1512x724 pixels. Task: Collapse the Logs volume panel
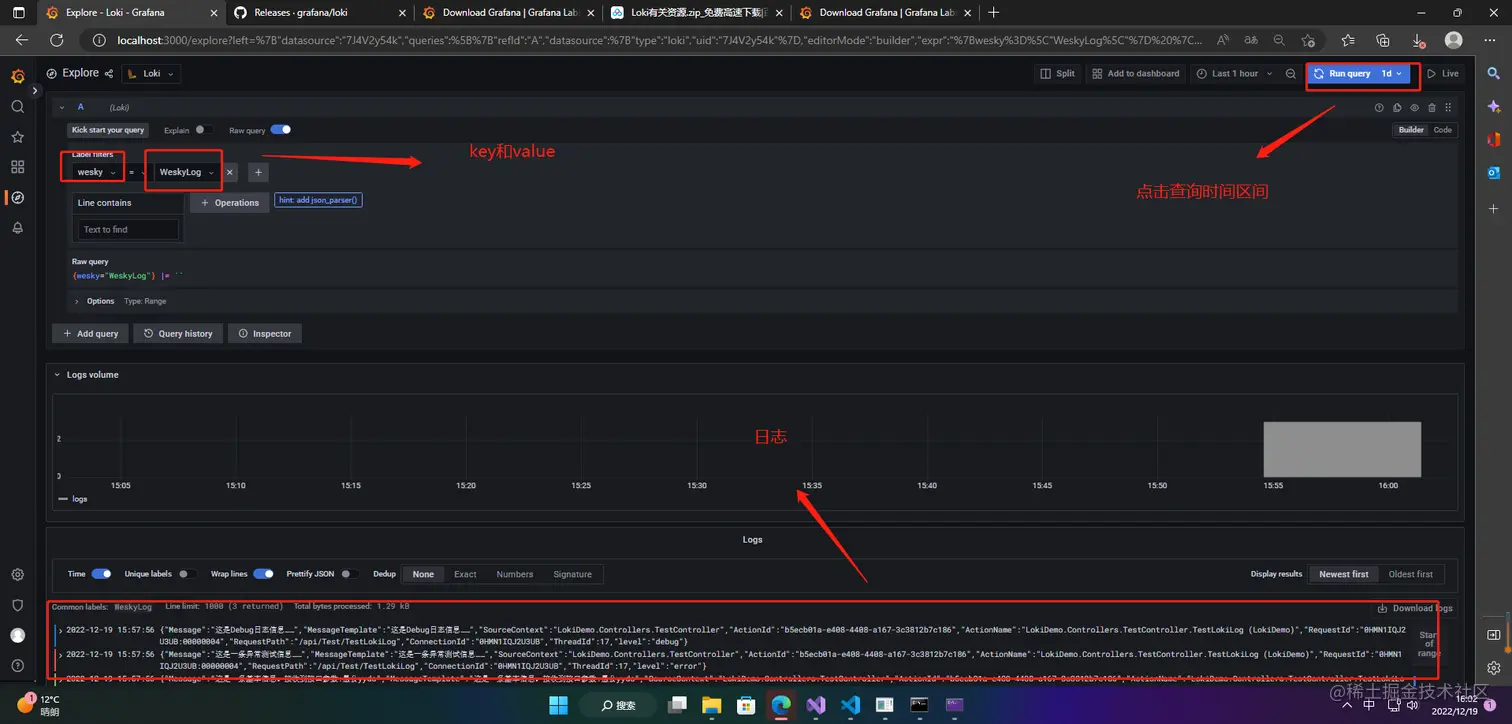click(x=57, y=375)
